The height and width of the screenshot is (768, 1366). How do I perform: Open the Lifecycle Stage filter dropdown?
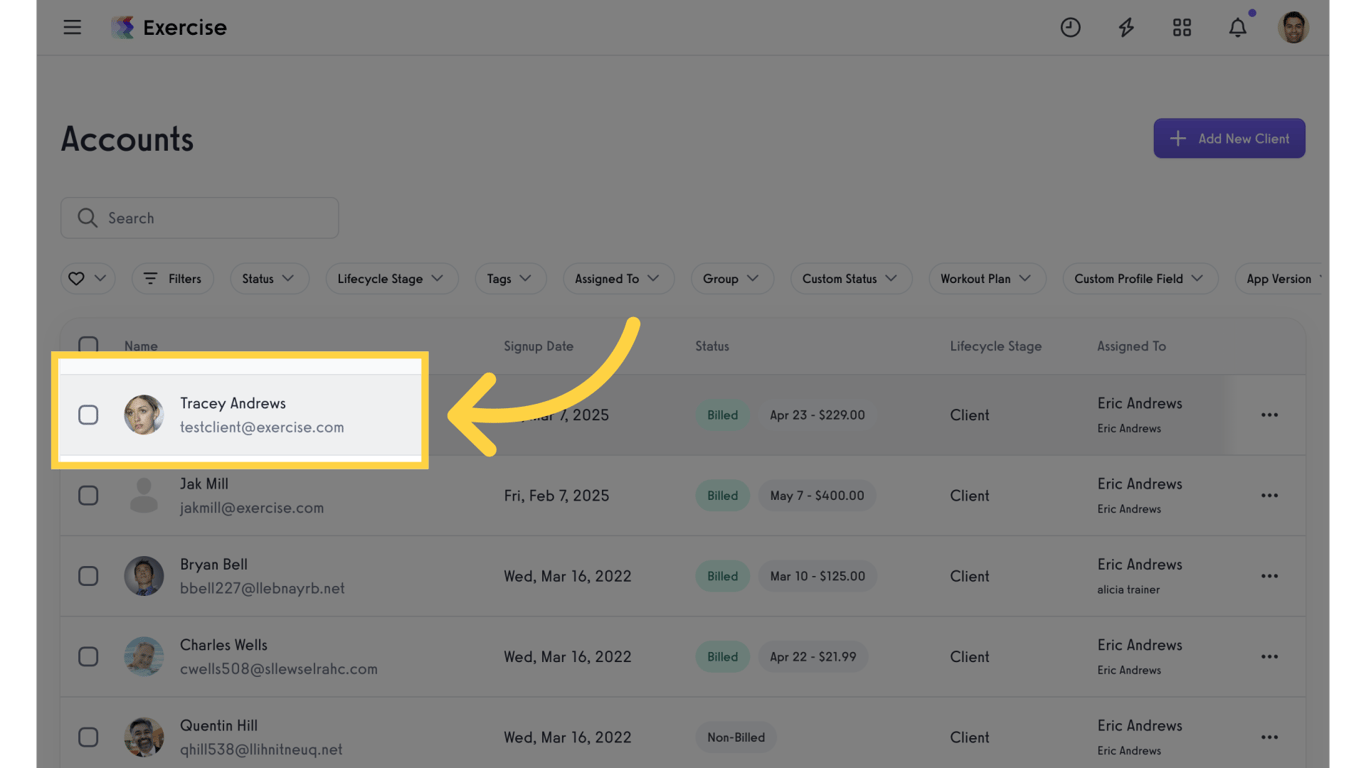coord(391,278)
